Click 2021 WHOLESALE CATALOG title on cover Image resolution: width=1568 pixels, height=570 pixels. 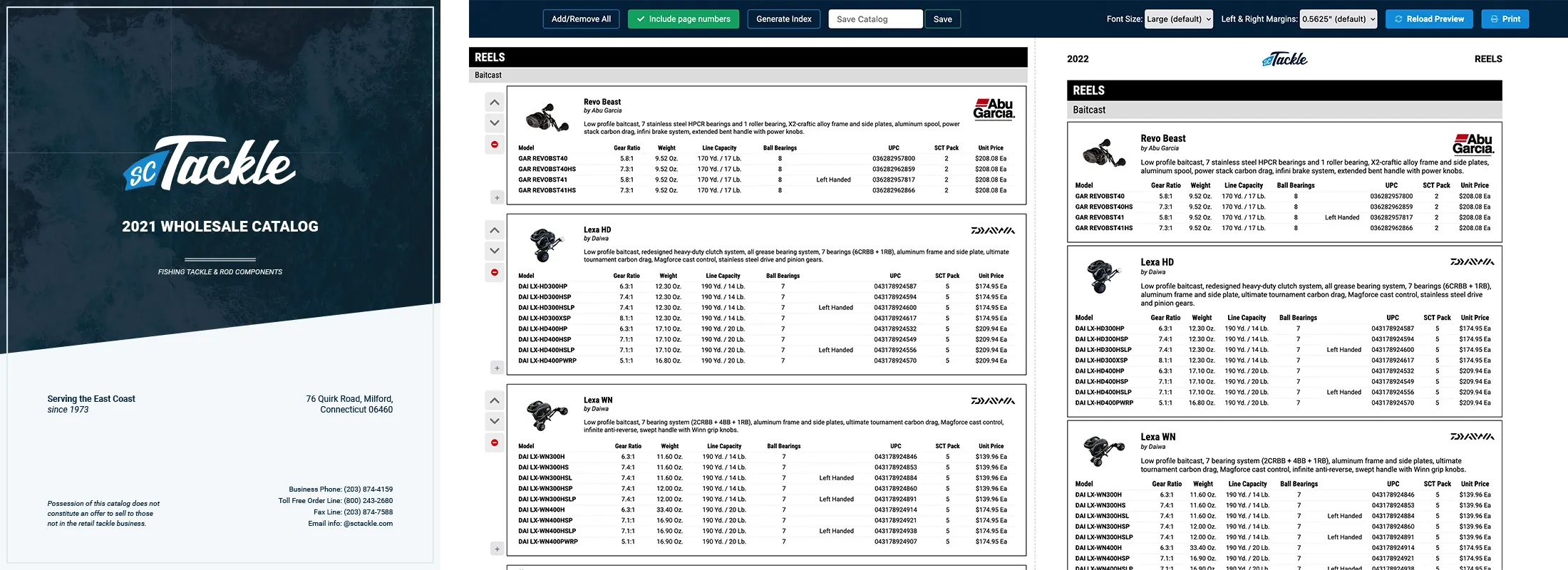click(220, 227)
